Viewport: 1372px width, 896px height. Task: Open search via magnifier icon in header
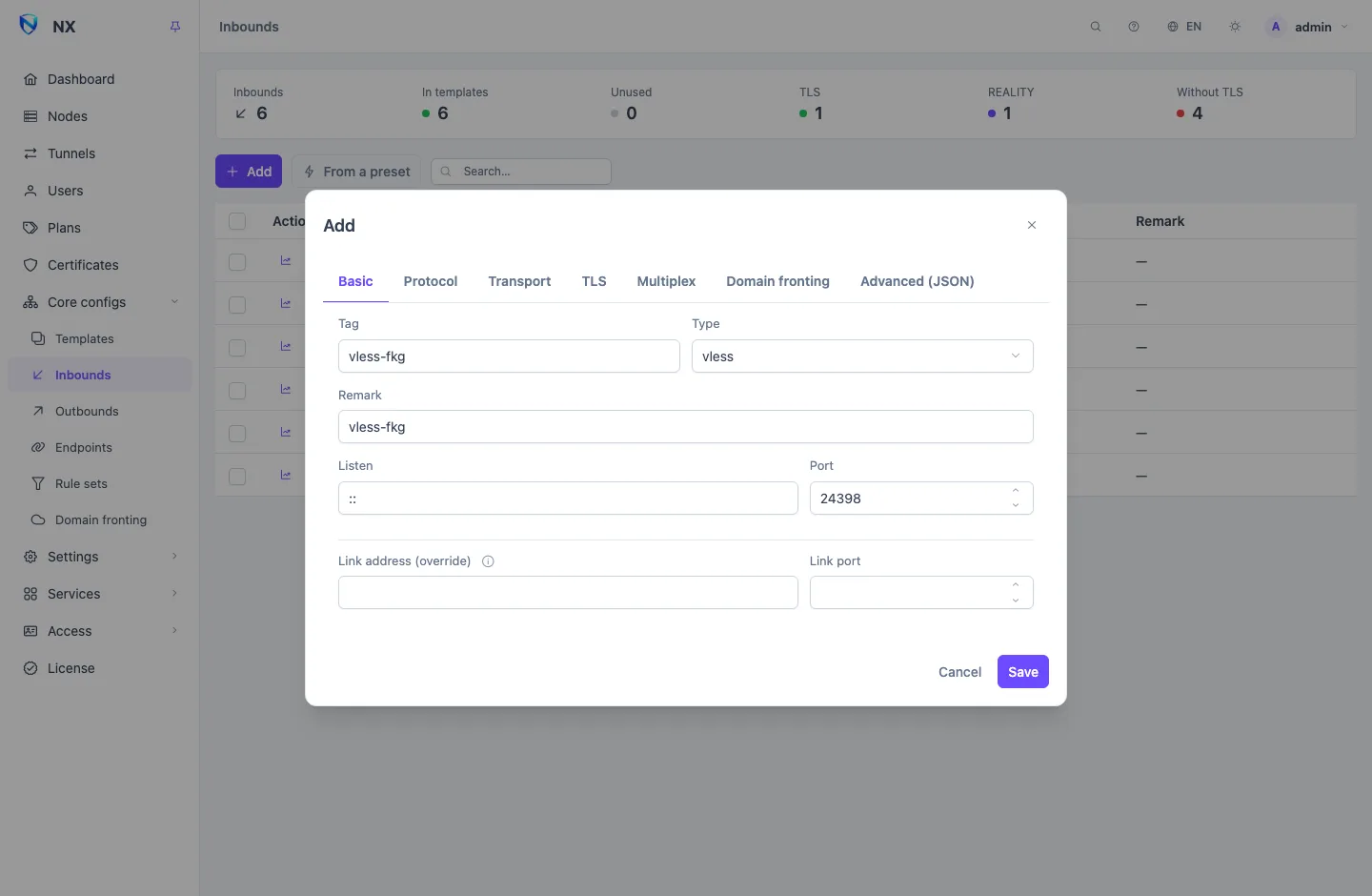click(1096, 27)
